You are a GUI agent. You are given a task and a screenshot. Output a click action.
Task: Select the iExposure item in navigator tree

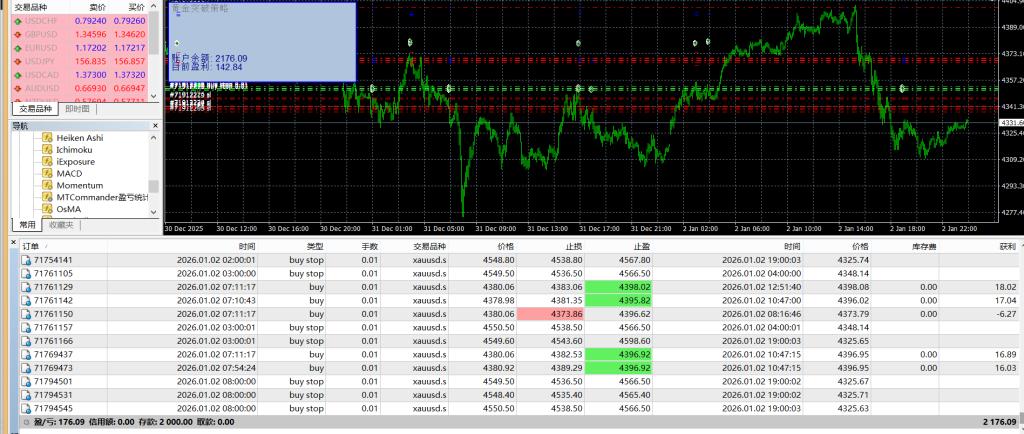pyautogui.click(x=75, y=161)
